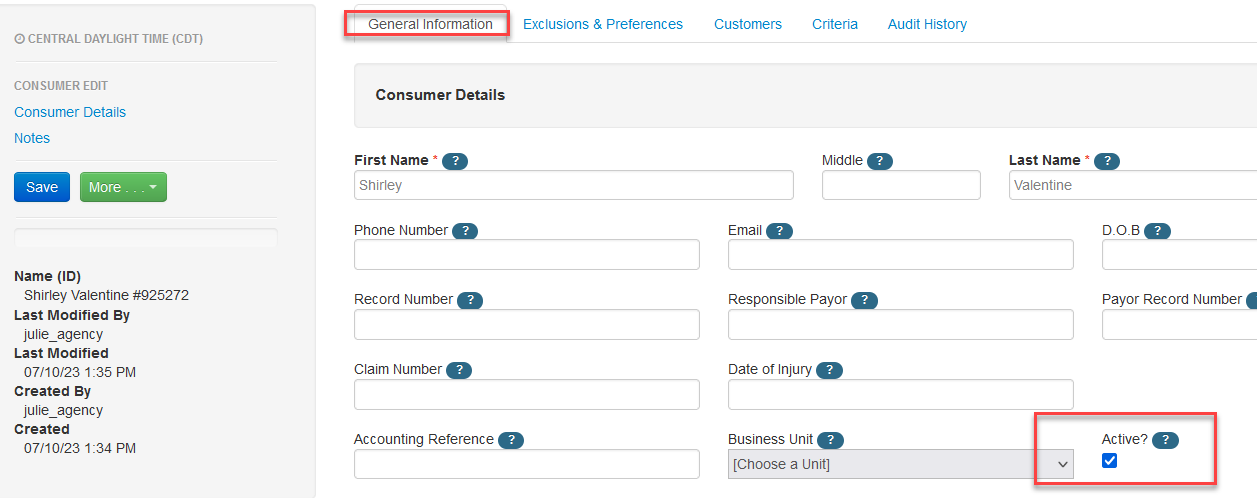Go to the Criteria tab
The width and height of the screenshot is (1257, 498).
835,24
